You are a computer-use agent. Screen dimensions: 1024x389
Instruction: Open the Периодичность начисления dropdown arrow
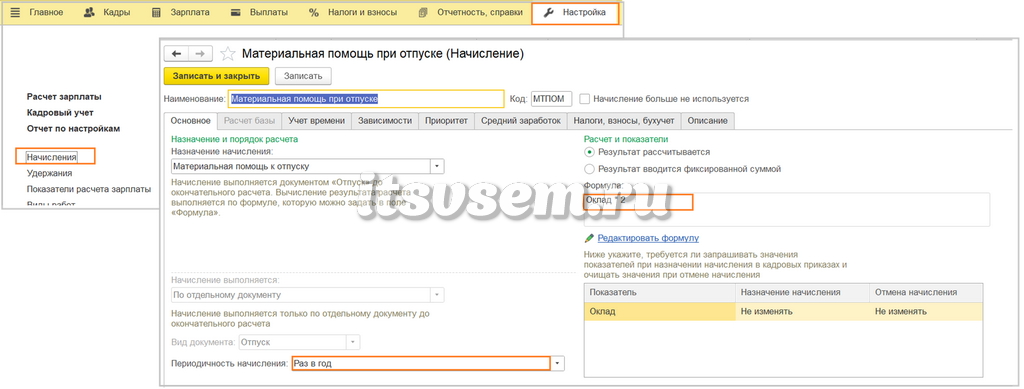pos(557,363)
